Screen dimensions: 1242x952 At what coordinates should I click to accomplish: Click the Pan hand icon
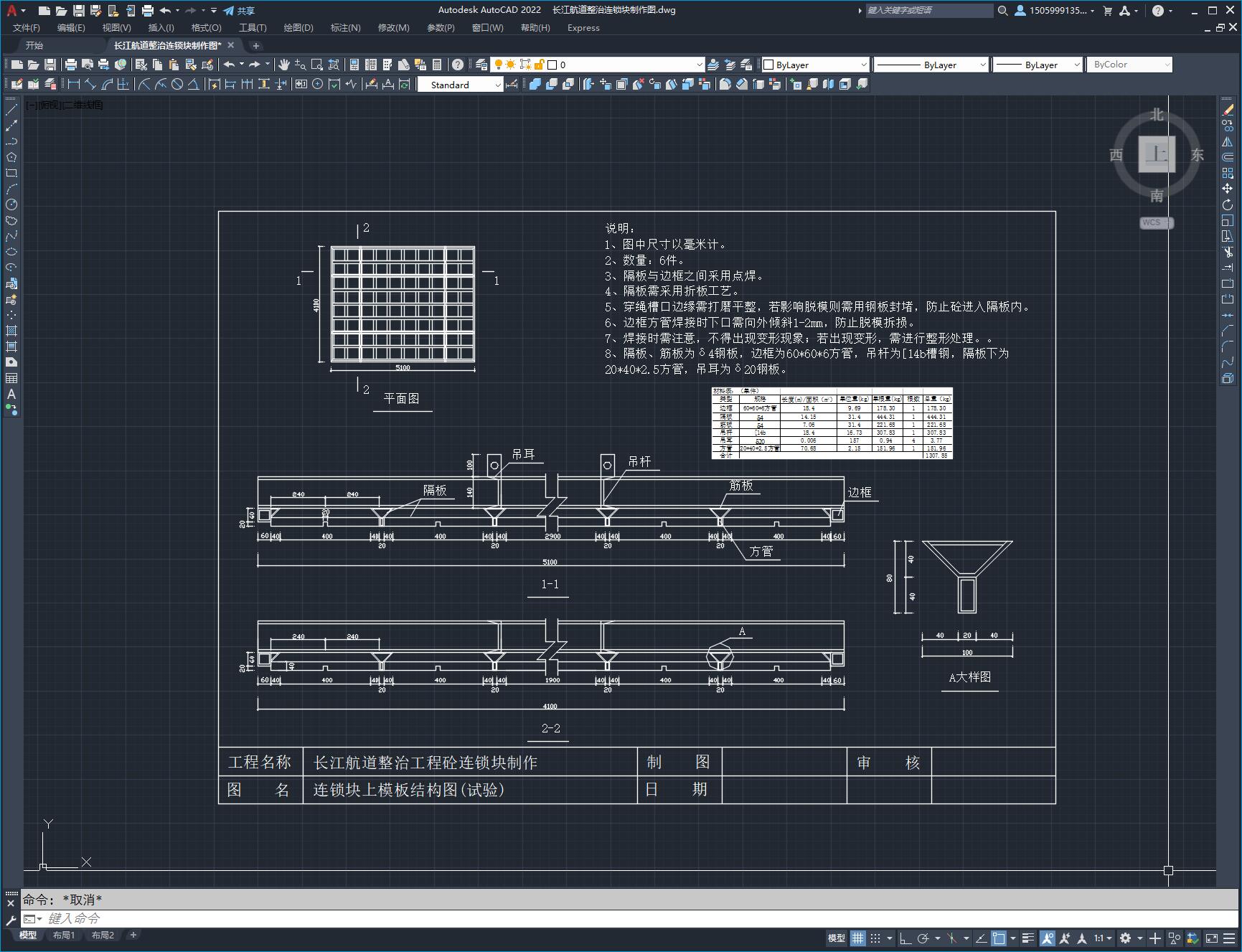click(284, 65)
